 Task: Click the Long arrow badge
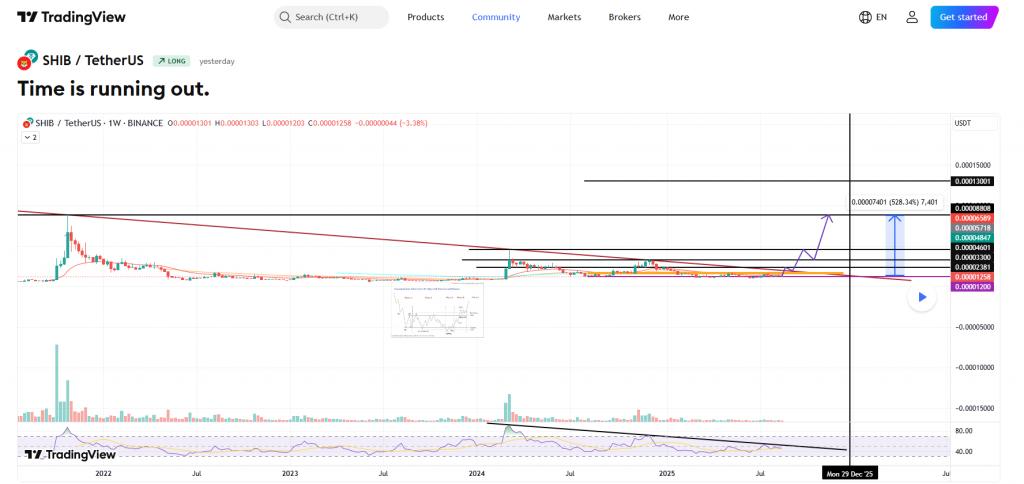tap(172, 61)
